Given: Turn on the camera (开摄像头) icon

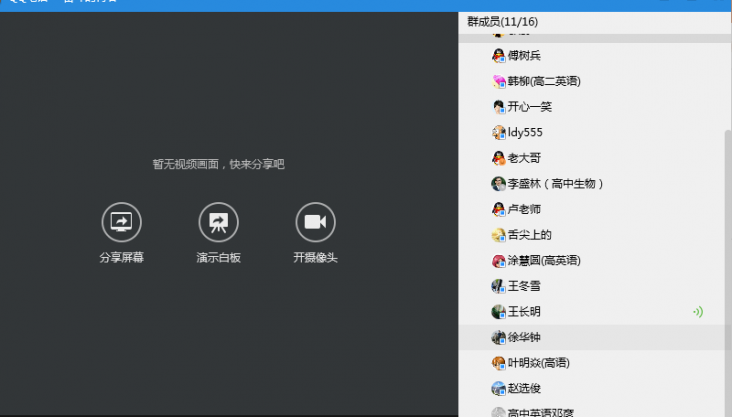Looking at the screenshot, I should pyautogui.click(x=316, y=222).
